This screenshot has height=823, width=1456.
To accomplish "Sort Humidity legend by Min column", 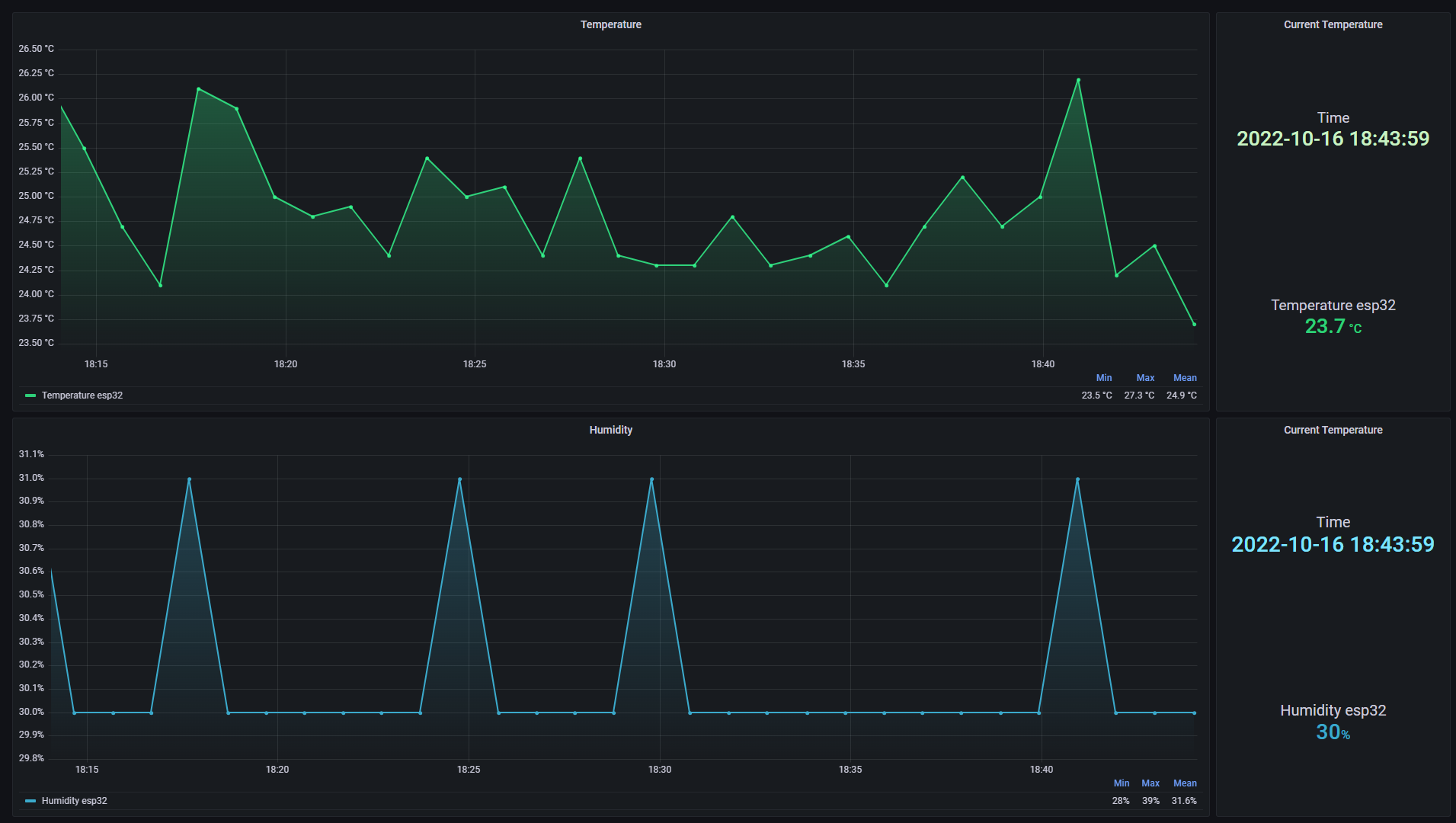I will click(1122, 783).
